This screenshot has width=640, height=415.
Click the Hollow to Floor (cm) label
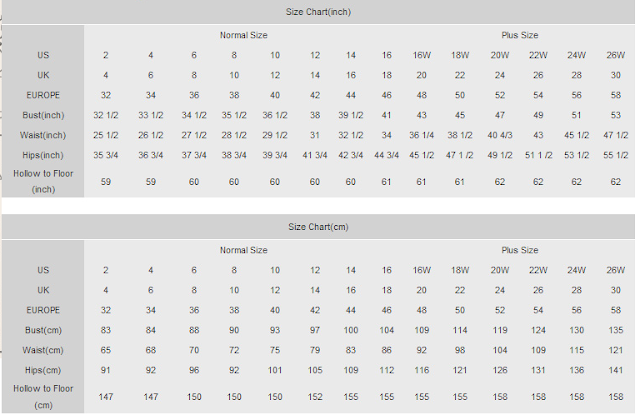[43, 397]
